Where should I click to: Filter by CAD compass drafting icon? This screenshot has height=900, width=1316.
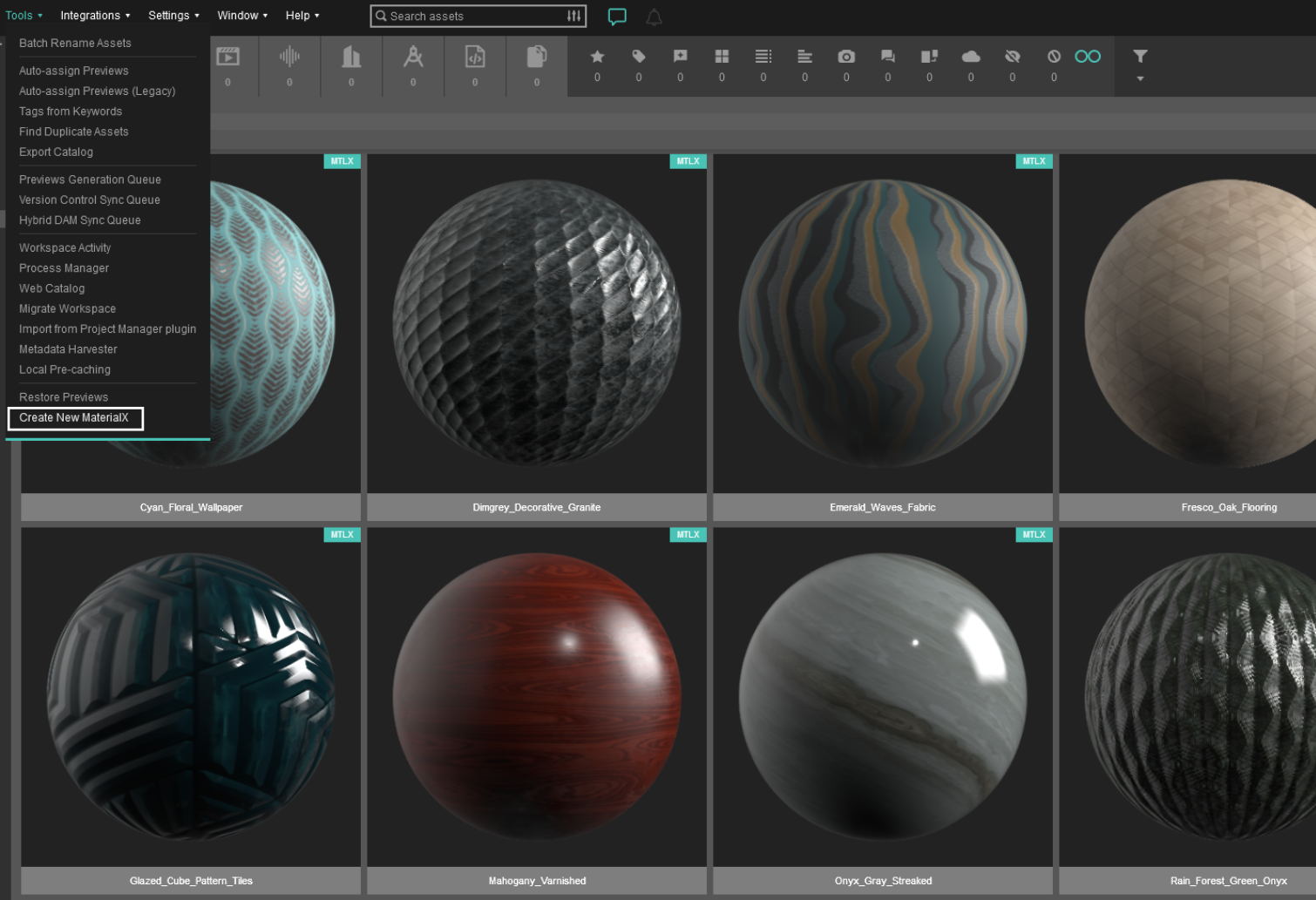413,57
